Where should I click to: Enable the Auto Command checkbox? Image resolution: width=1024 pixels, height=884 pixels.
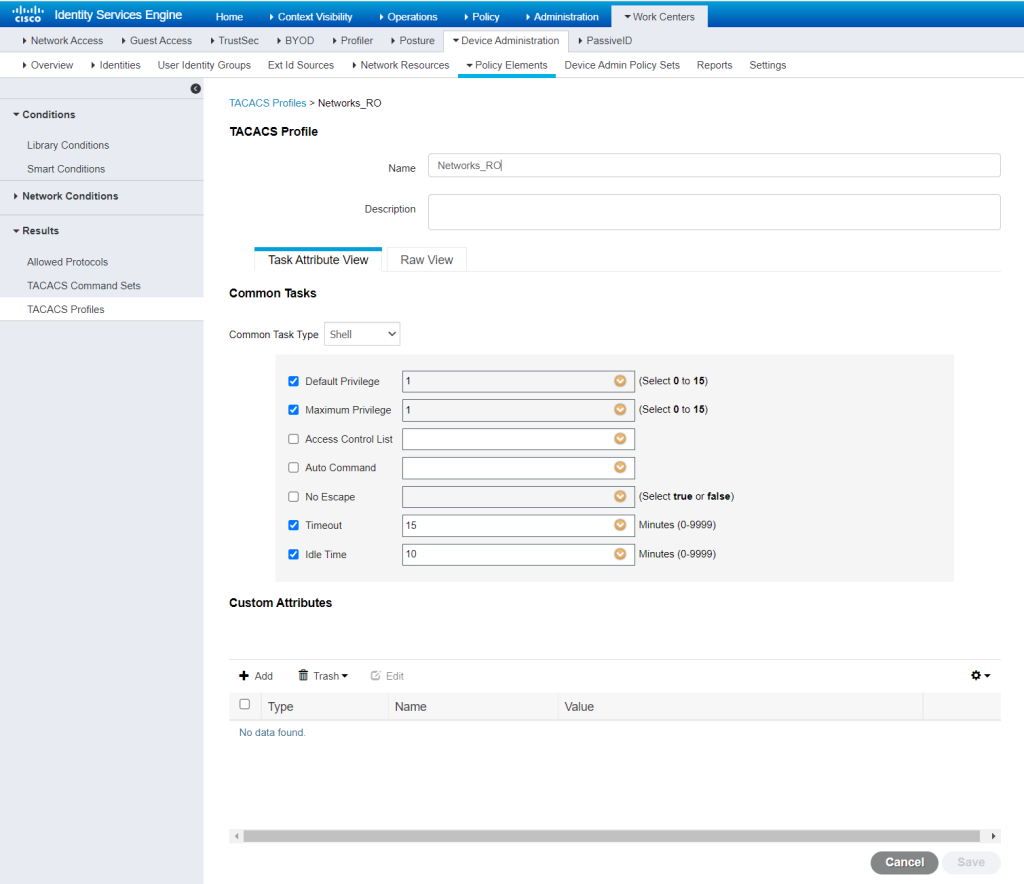click(293, 467)
